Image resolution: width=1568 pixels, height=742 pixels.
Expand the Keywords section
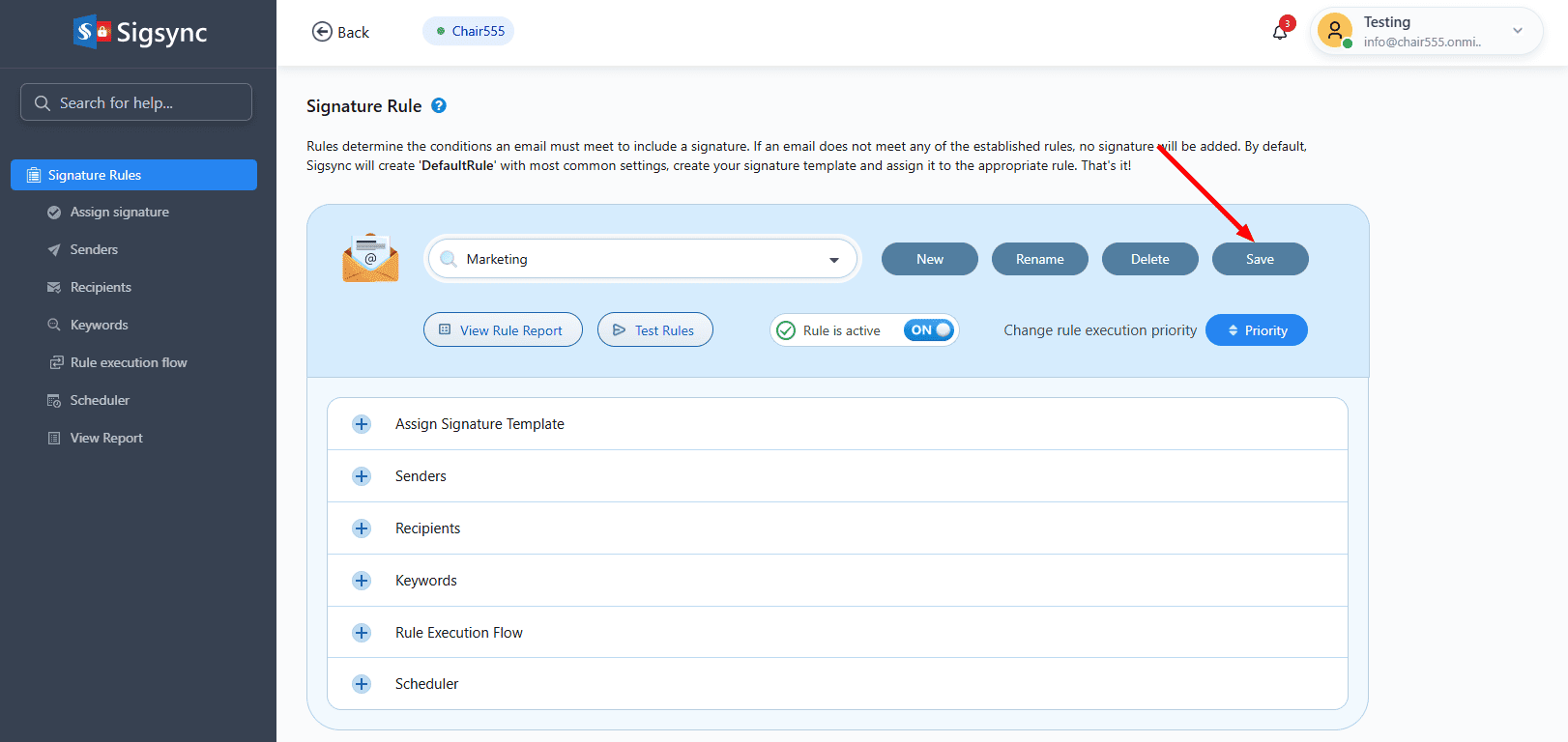[x=362, y=581]
